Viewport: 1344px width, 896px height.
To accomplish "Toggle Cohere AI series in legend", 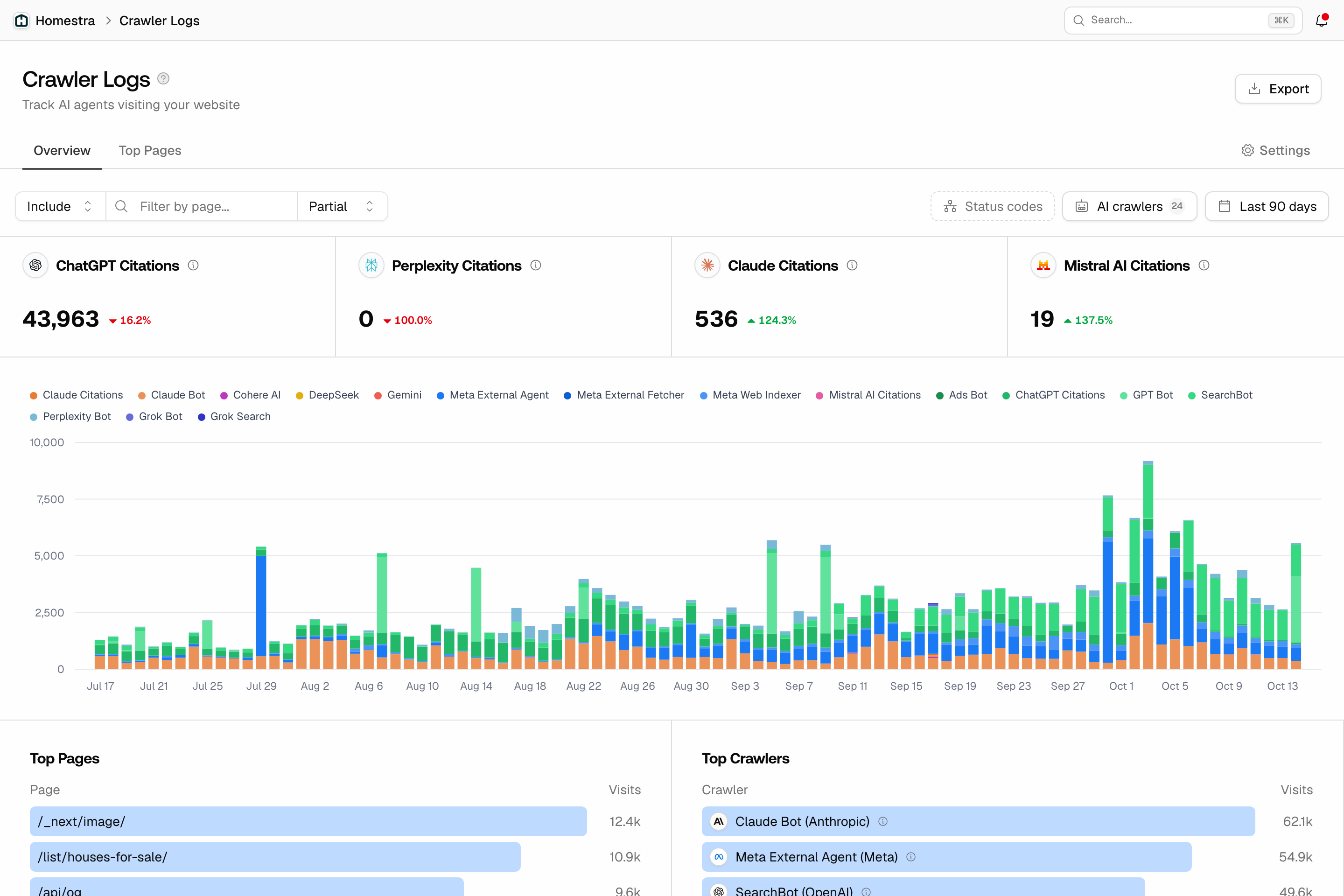I will click(x=250, y=395).
